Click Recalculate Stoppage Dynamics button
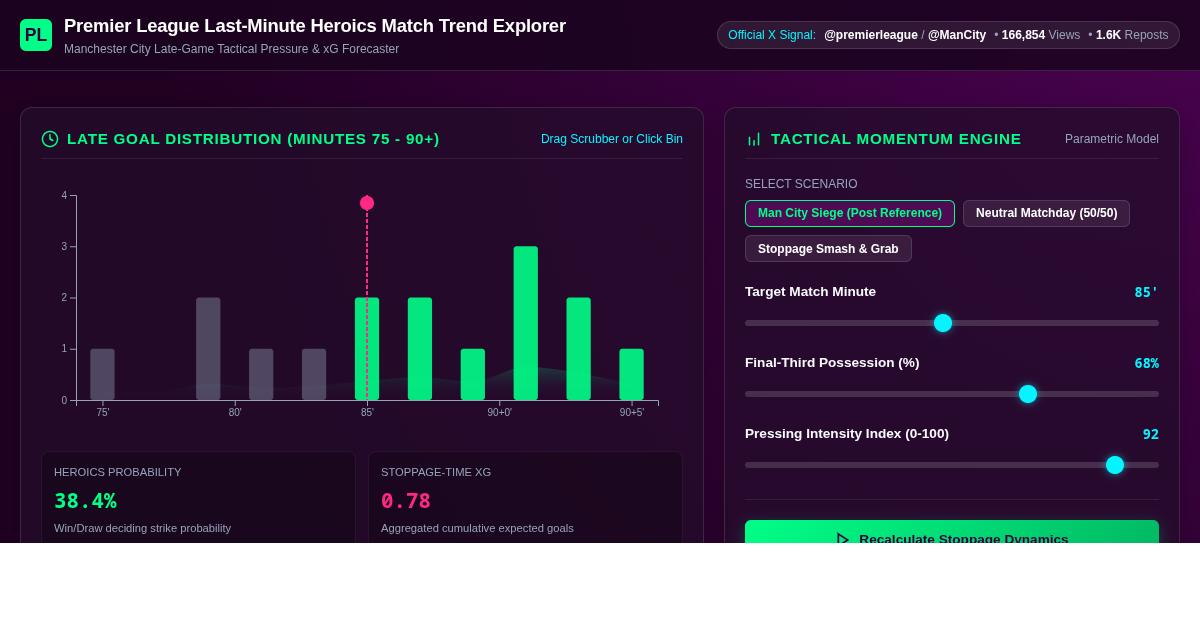 952,532
